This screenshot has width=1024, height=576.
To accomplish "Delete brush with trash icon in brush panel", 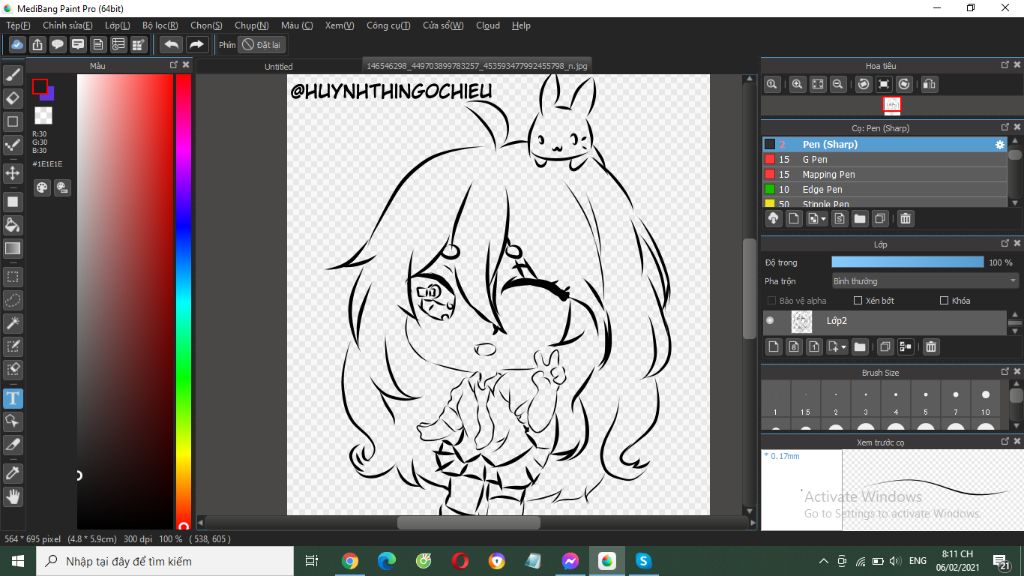I will (x=905, y=219).
